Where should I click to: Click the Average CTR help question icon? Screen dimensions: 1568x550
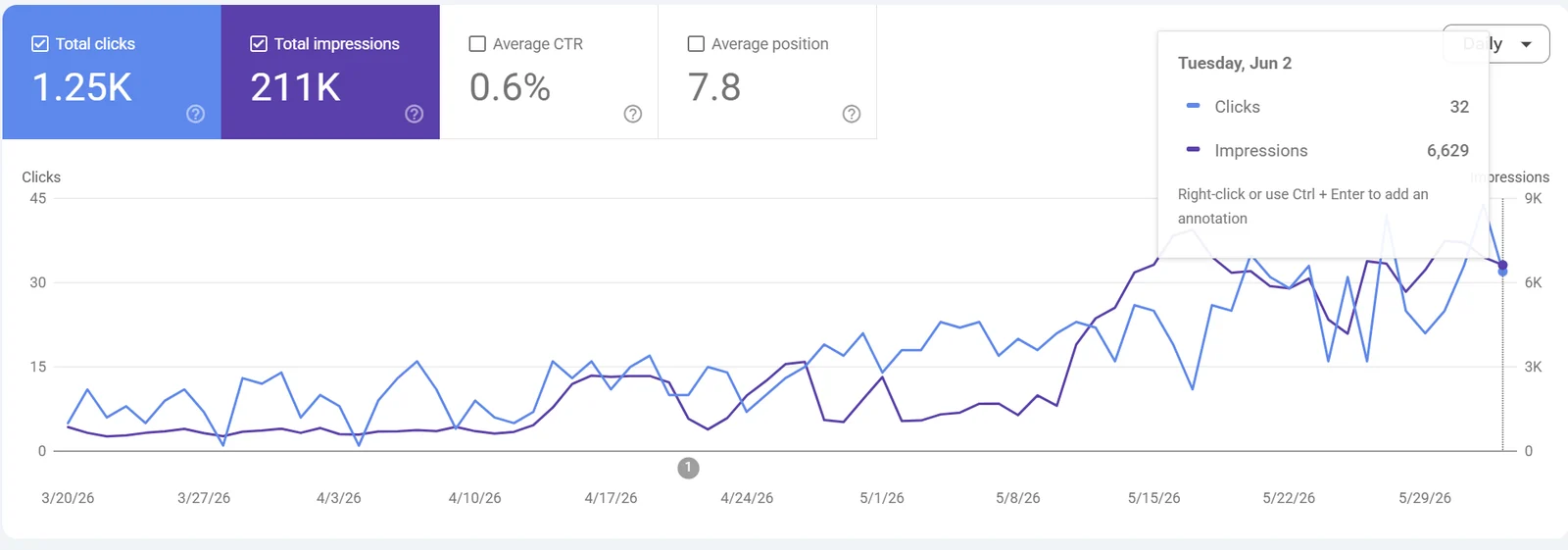(x=633, y=114)
